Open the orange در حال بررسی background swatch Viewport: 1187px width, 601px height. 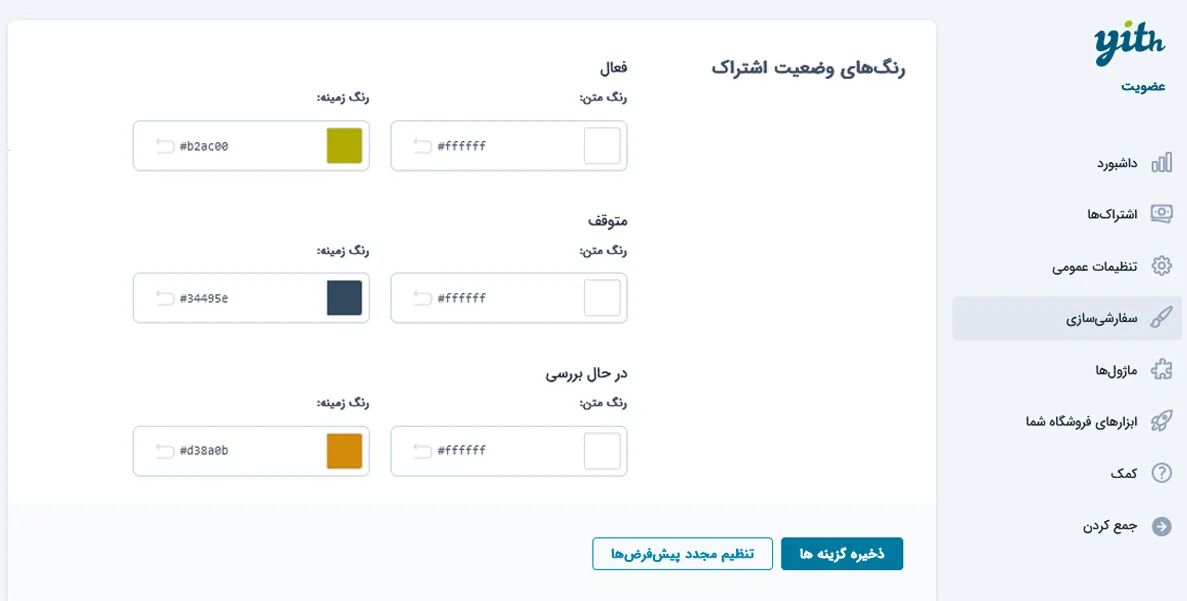click(344, 451)
